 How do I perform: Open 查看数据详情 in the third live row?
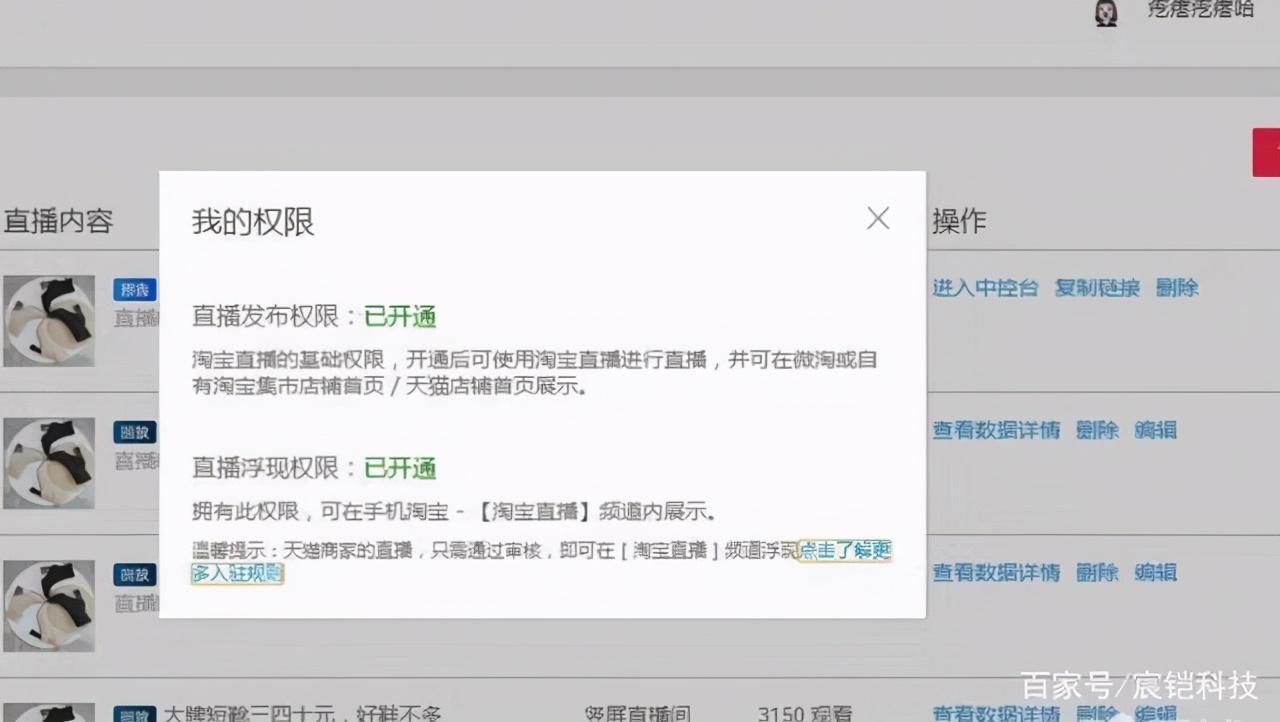[x=996, y=573]
